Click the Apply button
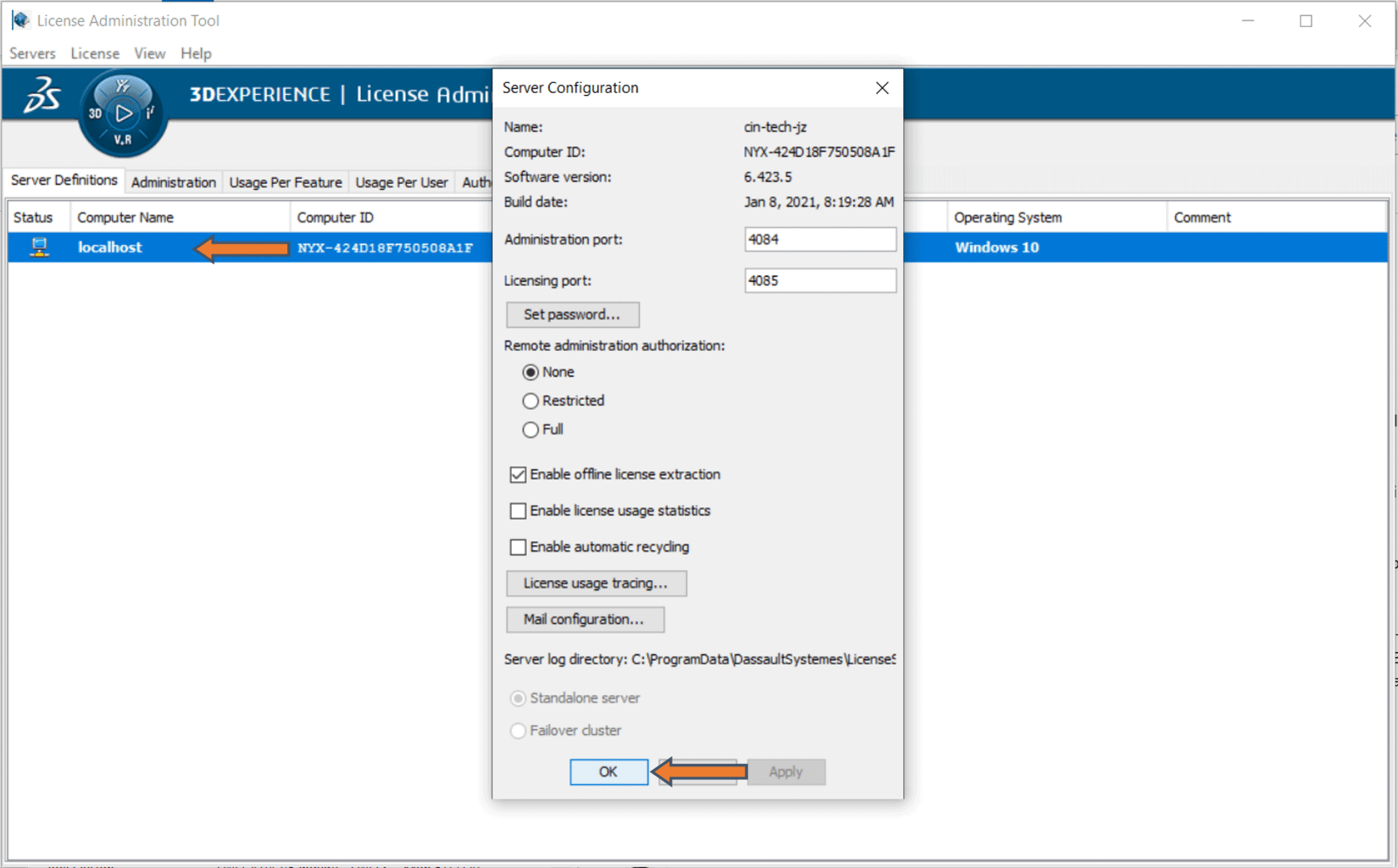This screenshot has width=1398, height=868. coord(785,772)
